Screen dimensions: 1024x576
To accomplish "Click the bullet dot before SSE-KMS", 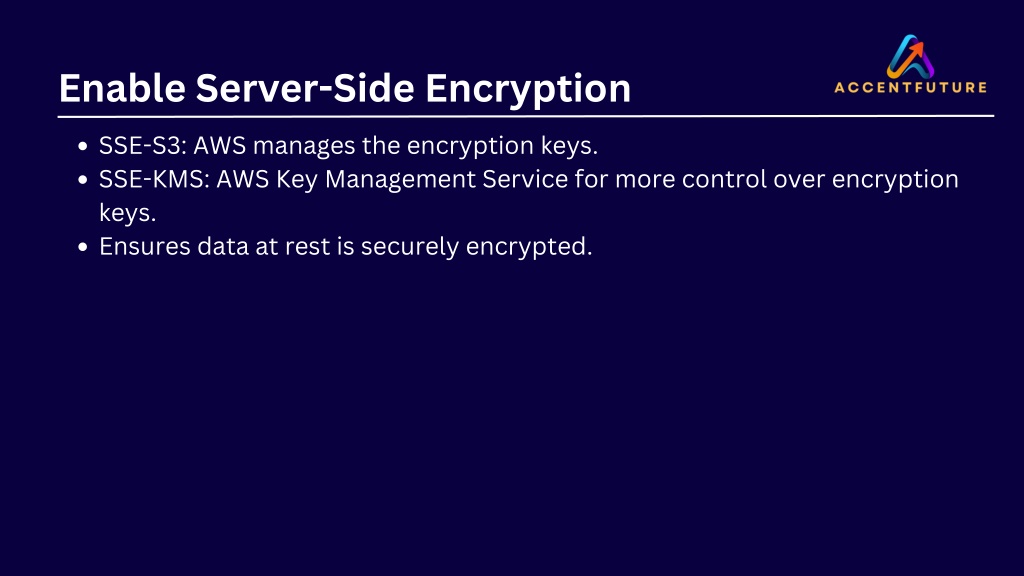I will point(82,180).
